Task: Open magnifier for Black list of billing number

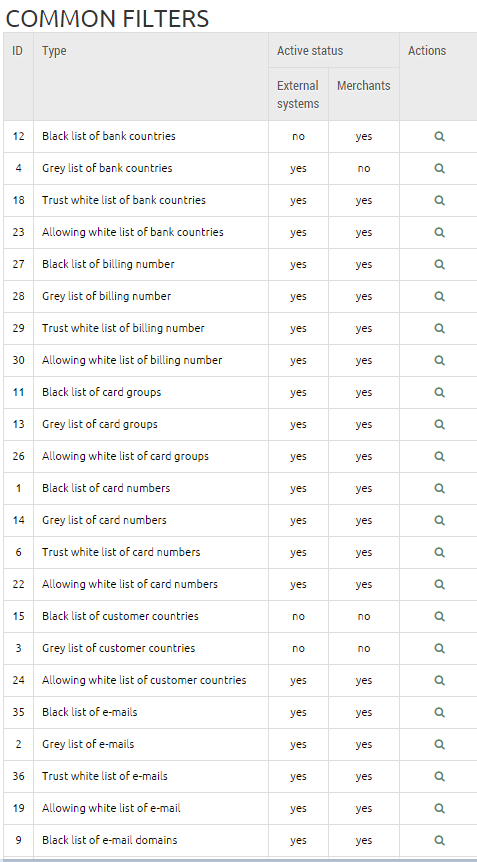Action: pos(439,264)
